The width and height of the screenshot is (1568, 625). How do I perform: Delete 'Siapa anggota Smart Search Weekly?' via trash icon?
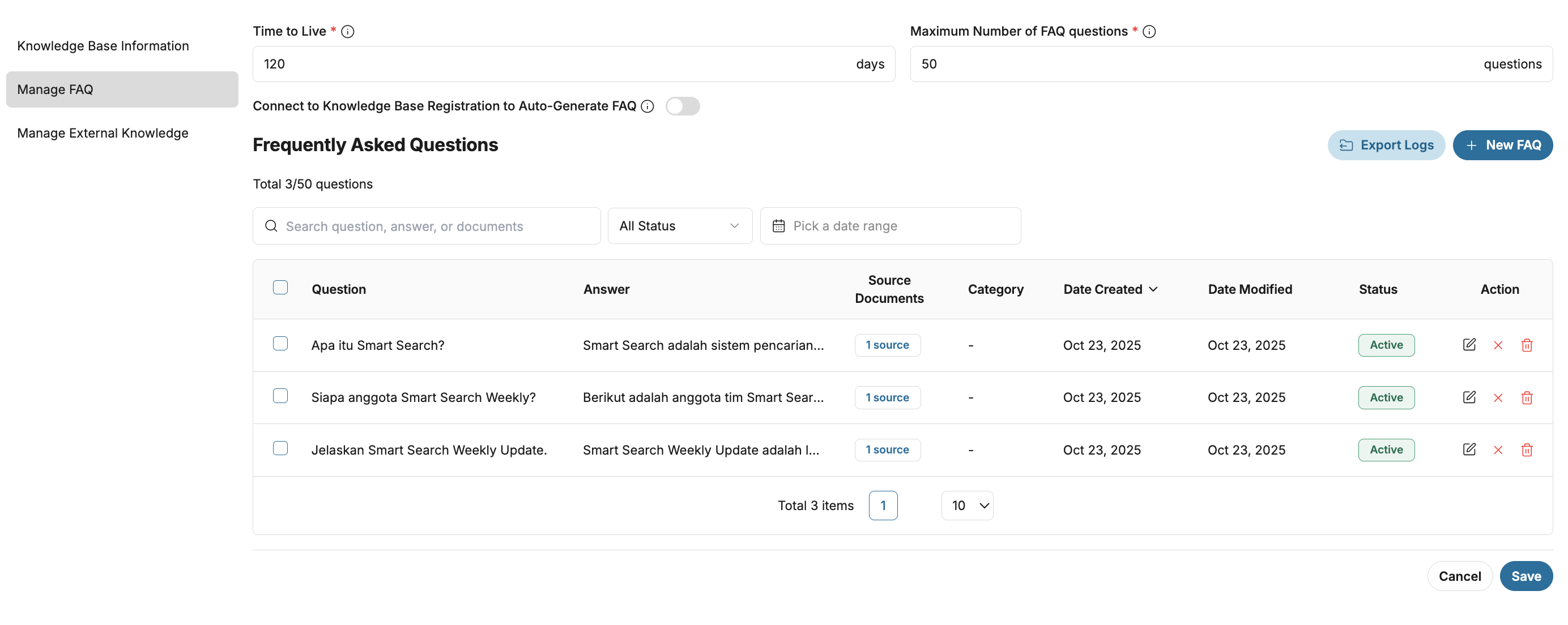[x=1527, y=398]
